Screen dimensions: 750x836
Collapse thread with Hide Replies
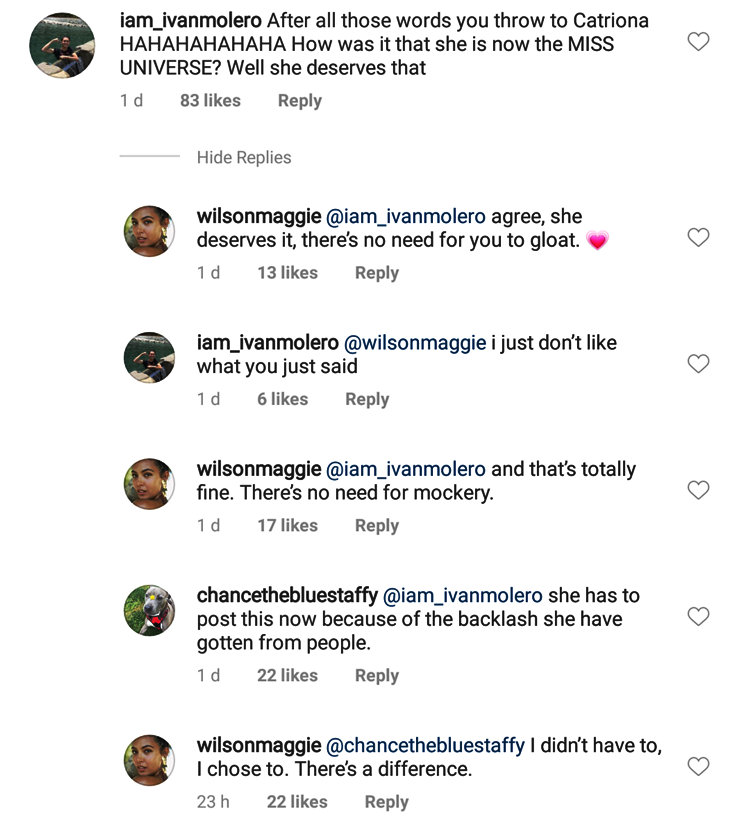click(244, 158)
